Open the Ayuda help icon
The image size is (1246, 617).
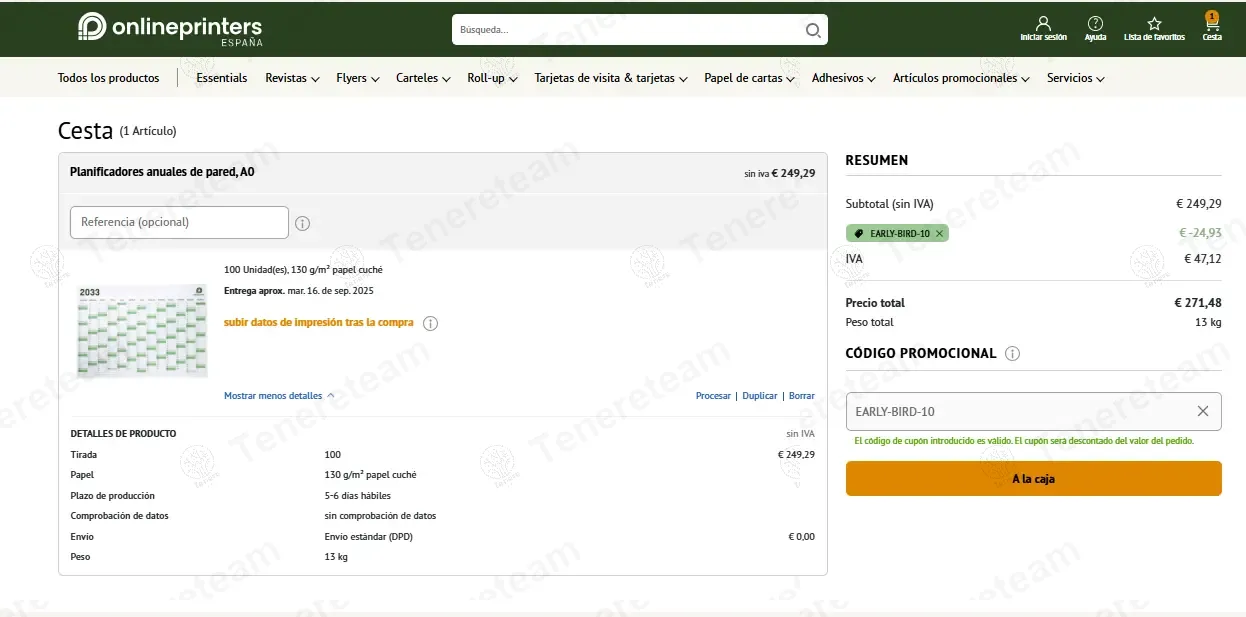[x=1095, y=28]
